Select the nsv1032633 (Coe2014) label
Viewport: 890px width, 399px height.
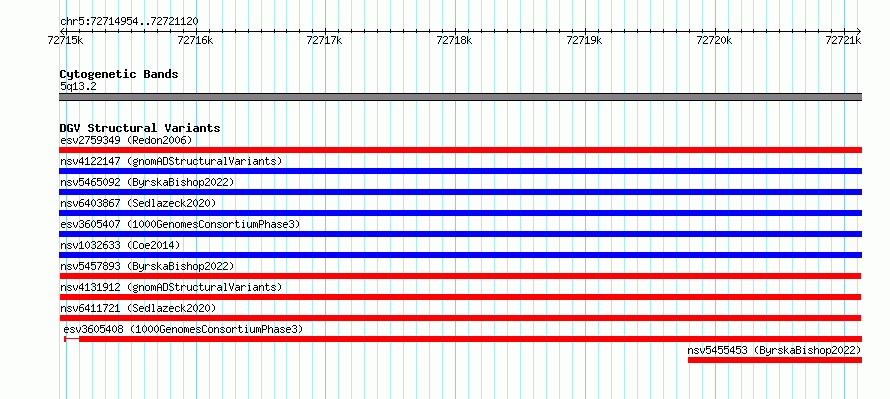click(x=120, y=245)
